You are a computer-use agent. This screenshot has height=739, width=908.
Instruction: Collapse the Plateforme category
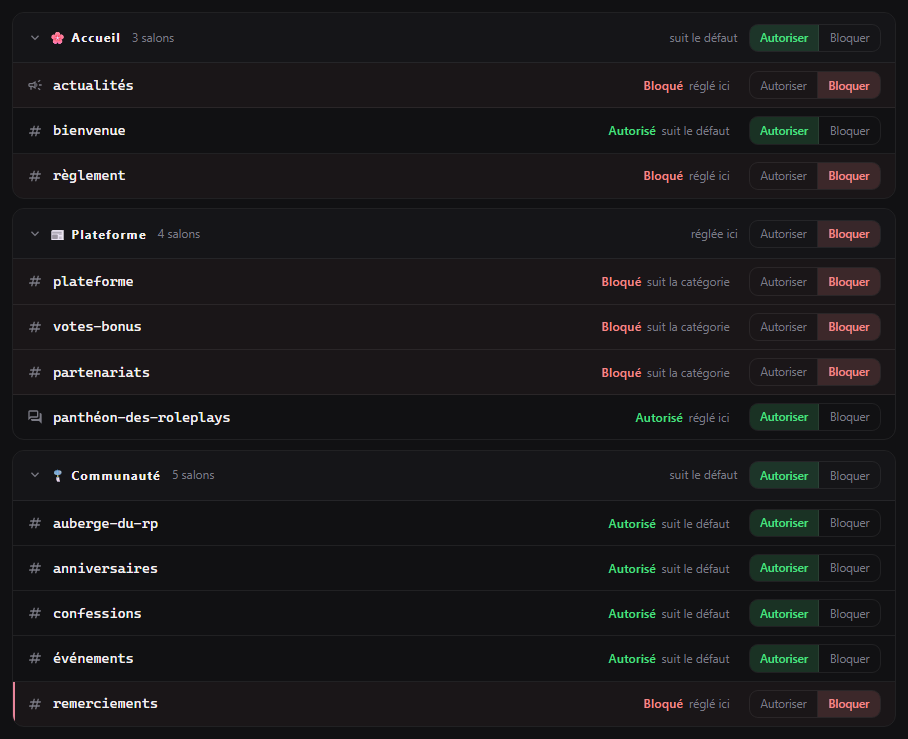(35, 234)
